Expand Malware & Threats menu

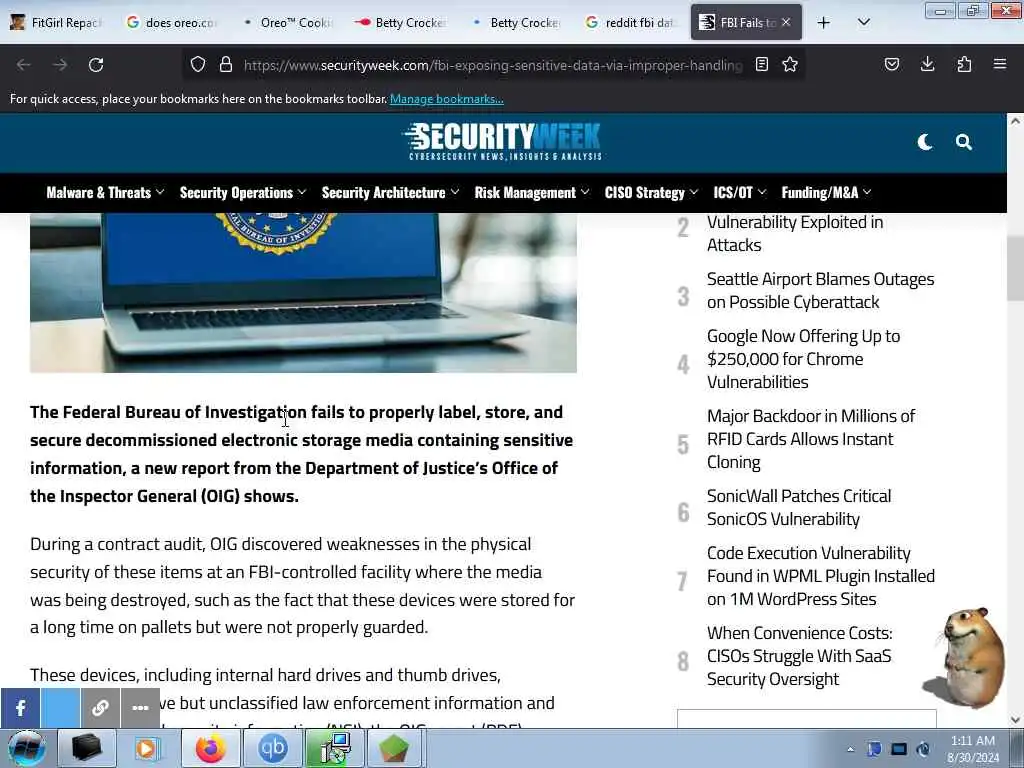coord(105,193)
